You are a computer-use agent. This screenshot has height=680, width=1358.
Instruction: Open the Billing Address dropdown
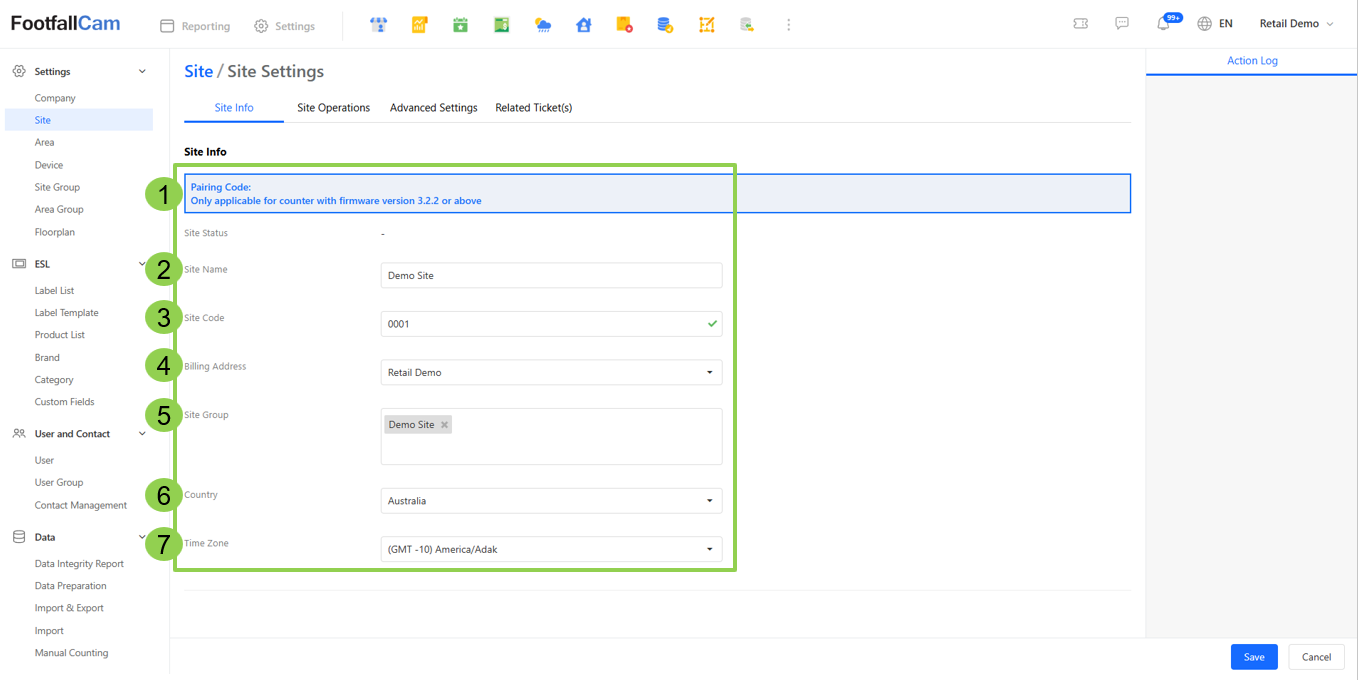pos(551,372)
